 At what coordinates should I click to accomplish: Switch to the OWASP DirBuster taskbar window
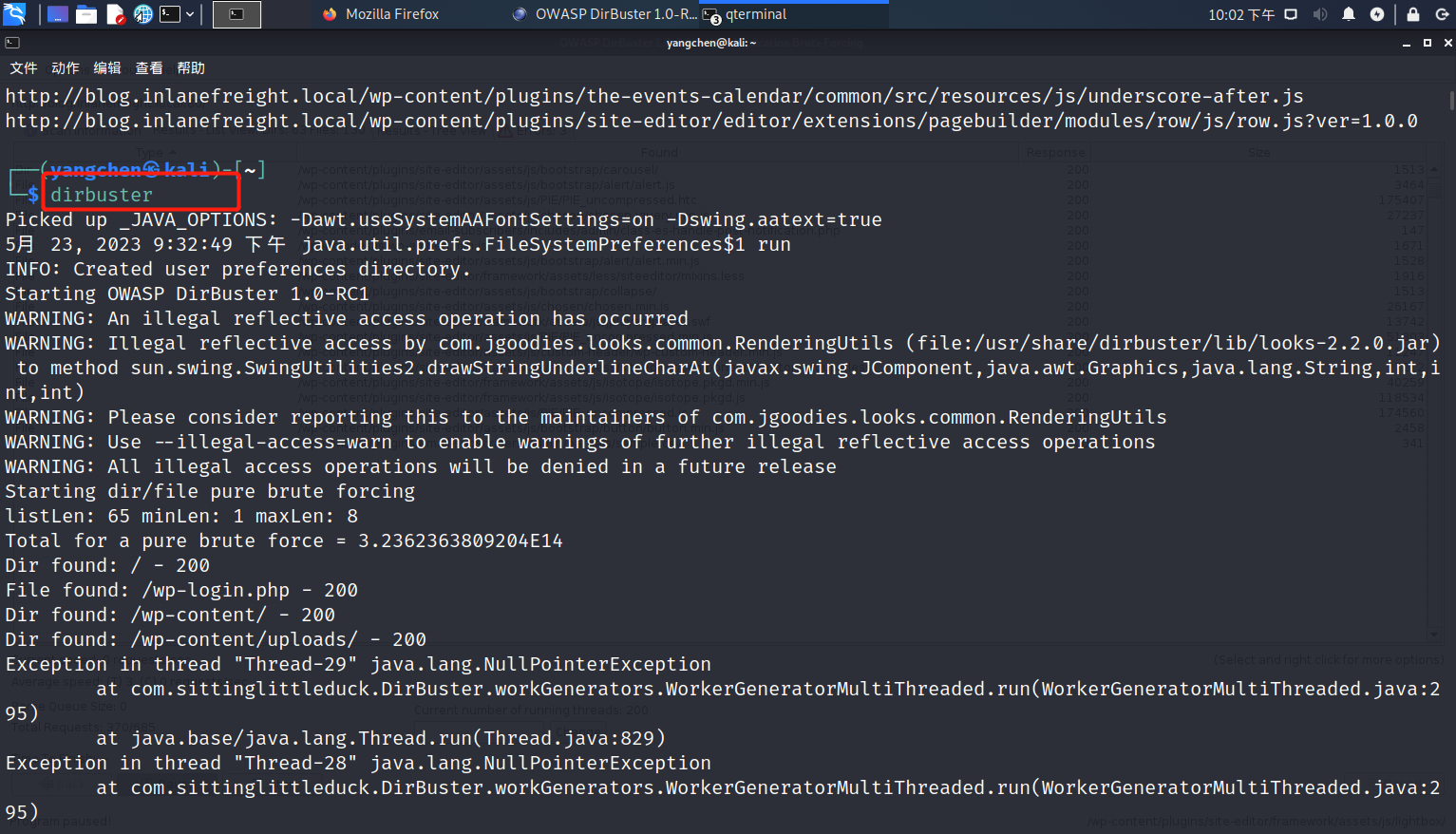[x=604, y=14]
